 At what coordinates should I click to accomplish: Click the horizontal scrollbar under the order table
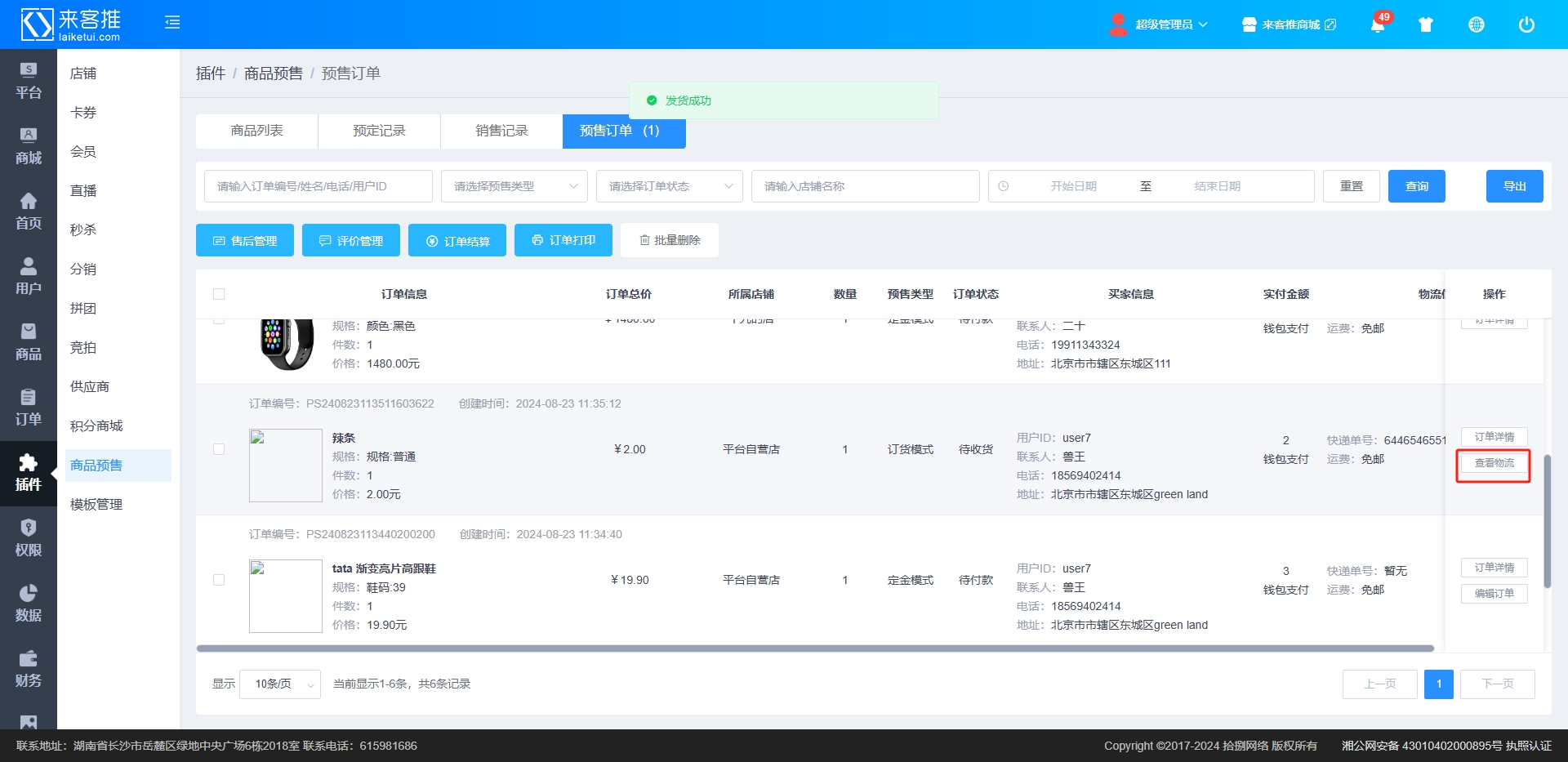tap(815, 648)
